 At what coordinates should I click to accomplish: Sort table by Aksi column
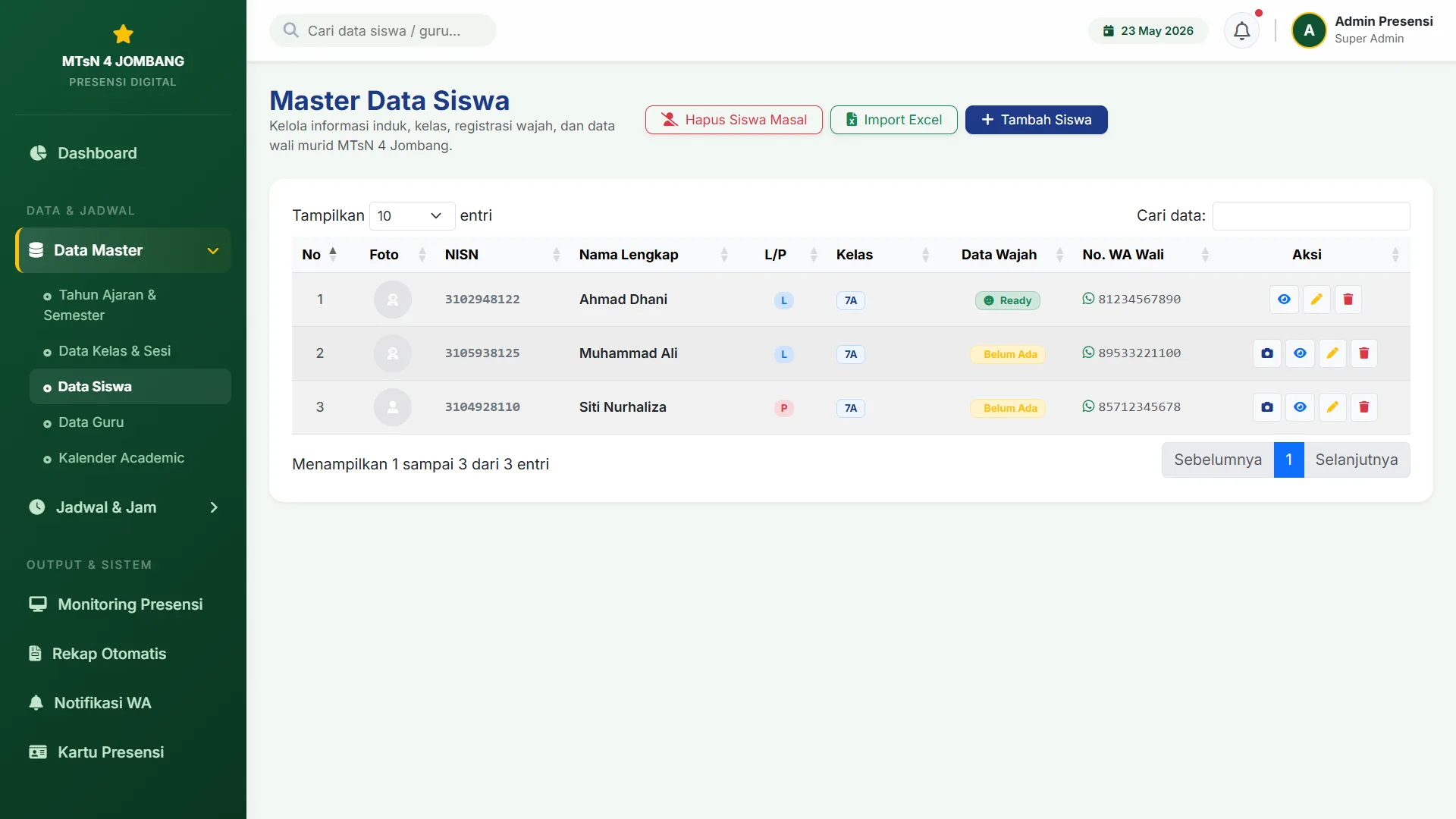tap(1314, 255)
